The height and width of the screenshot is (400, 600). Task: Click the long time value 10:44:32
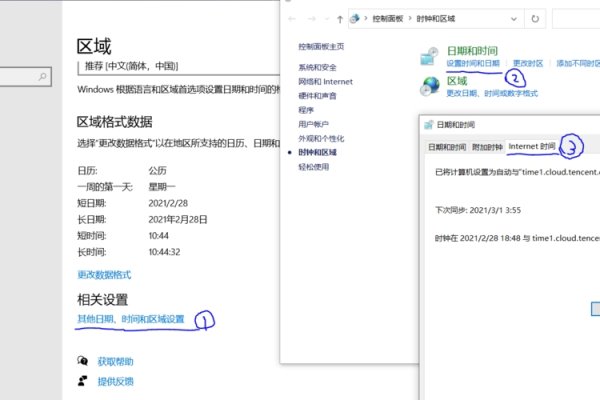coord(164,252)
